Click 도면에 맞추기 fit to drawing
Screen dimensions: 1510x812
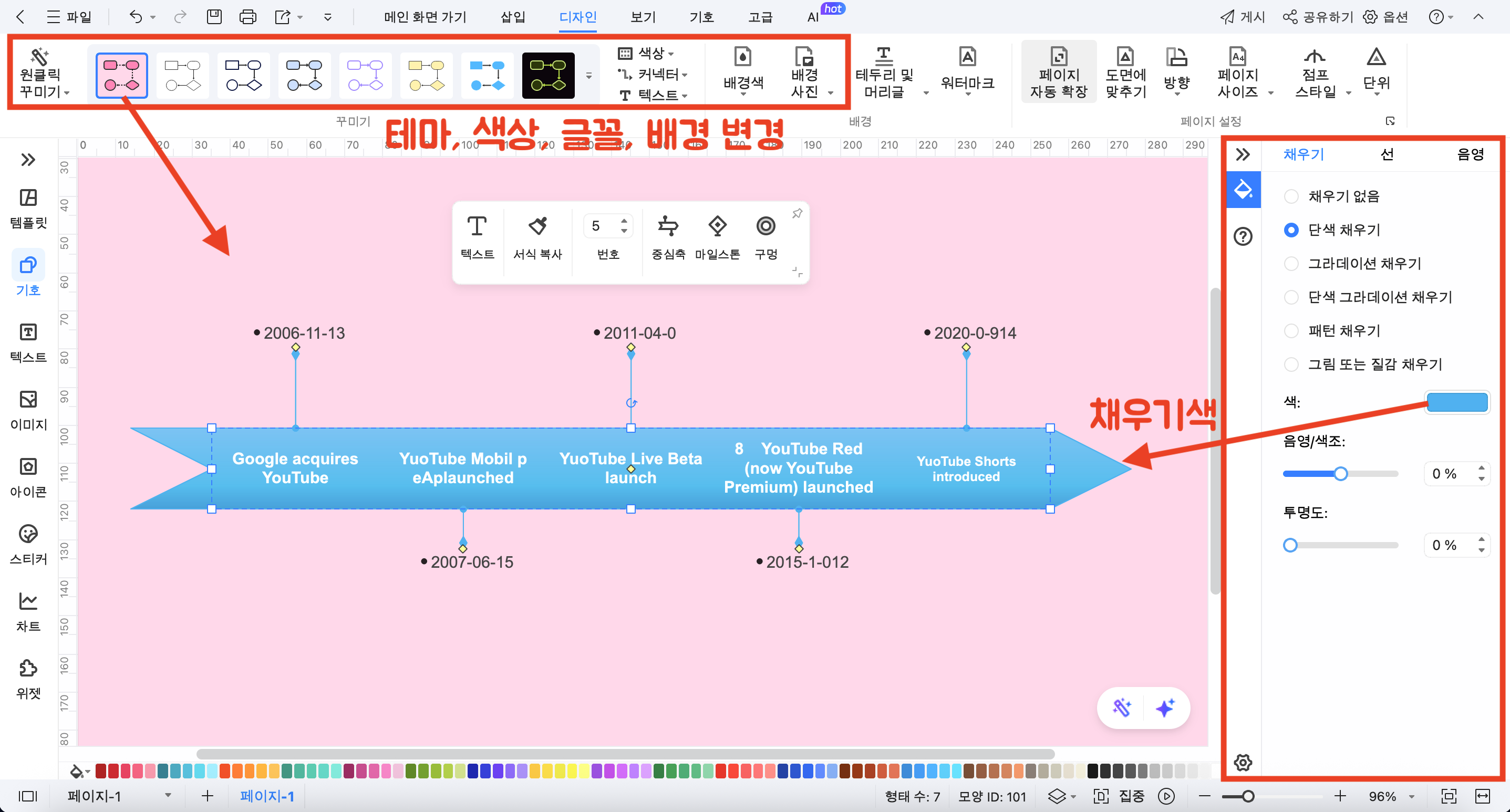pos(1125,72)
